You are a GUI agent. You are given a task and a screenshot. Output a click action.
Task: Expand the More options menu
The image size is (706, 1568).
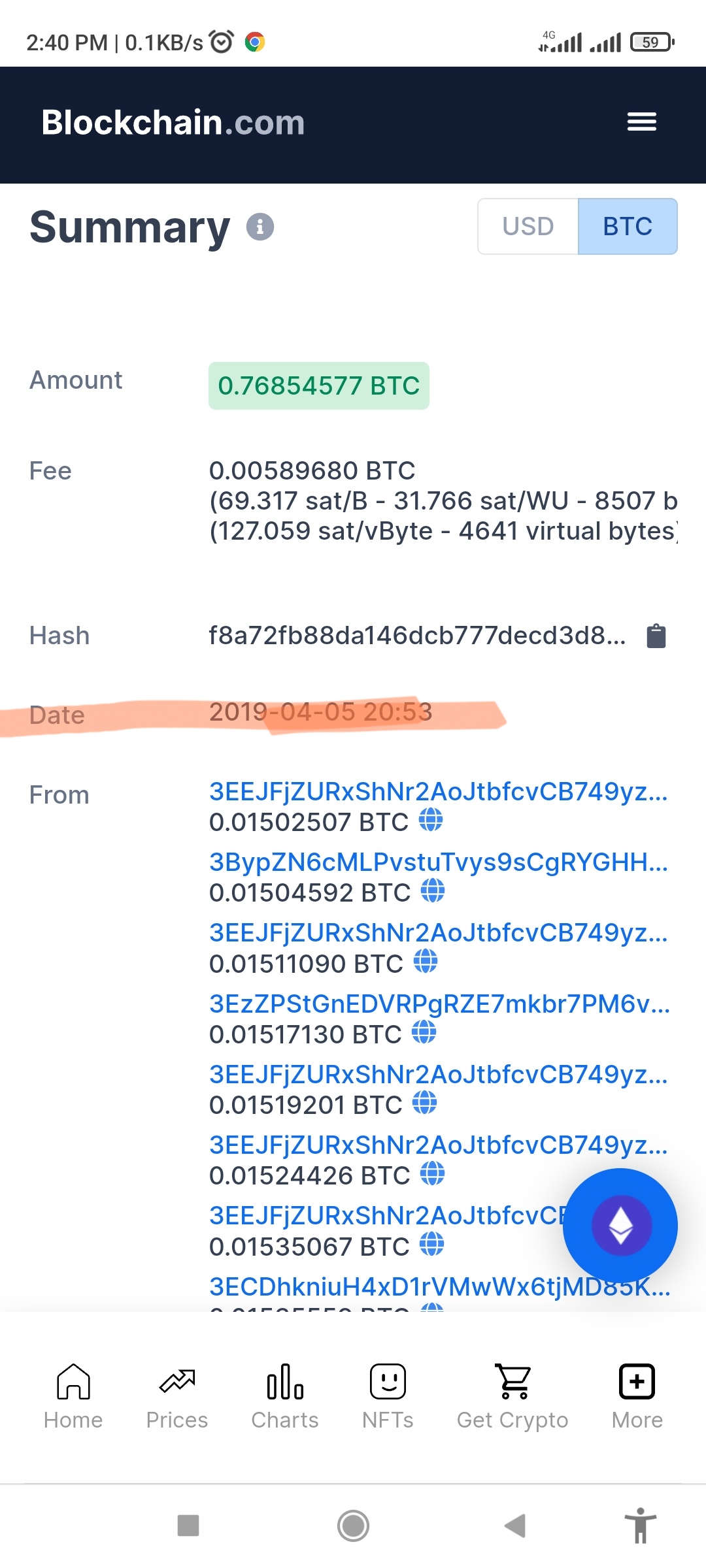pyautogui.click(x=637, y=1397)
